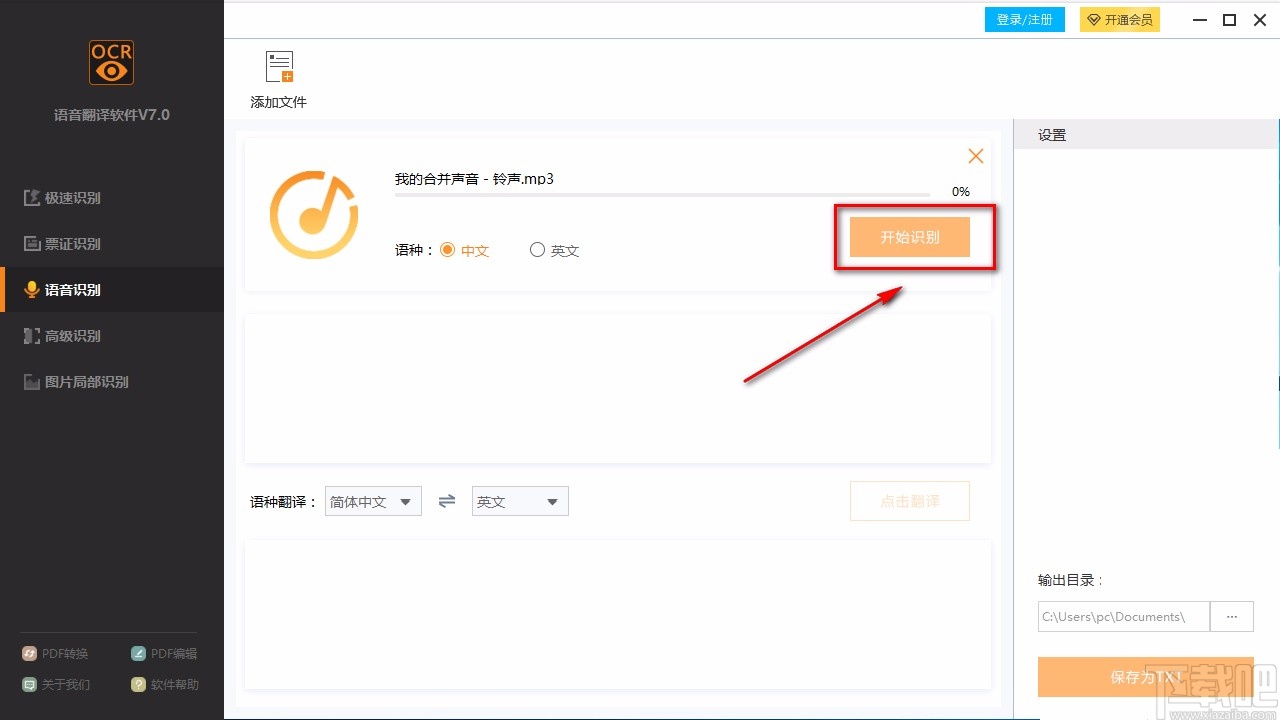Screen dimensions: 1280x720
Task: Click the 添加文件 label
Action: [279, 102]
